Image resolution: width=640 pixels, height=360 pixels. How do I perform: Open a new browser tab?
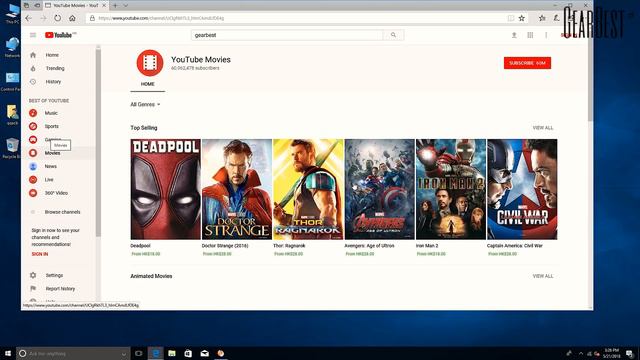[116, 6]
